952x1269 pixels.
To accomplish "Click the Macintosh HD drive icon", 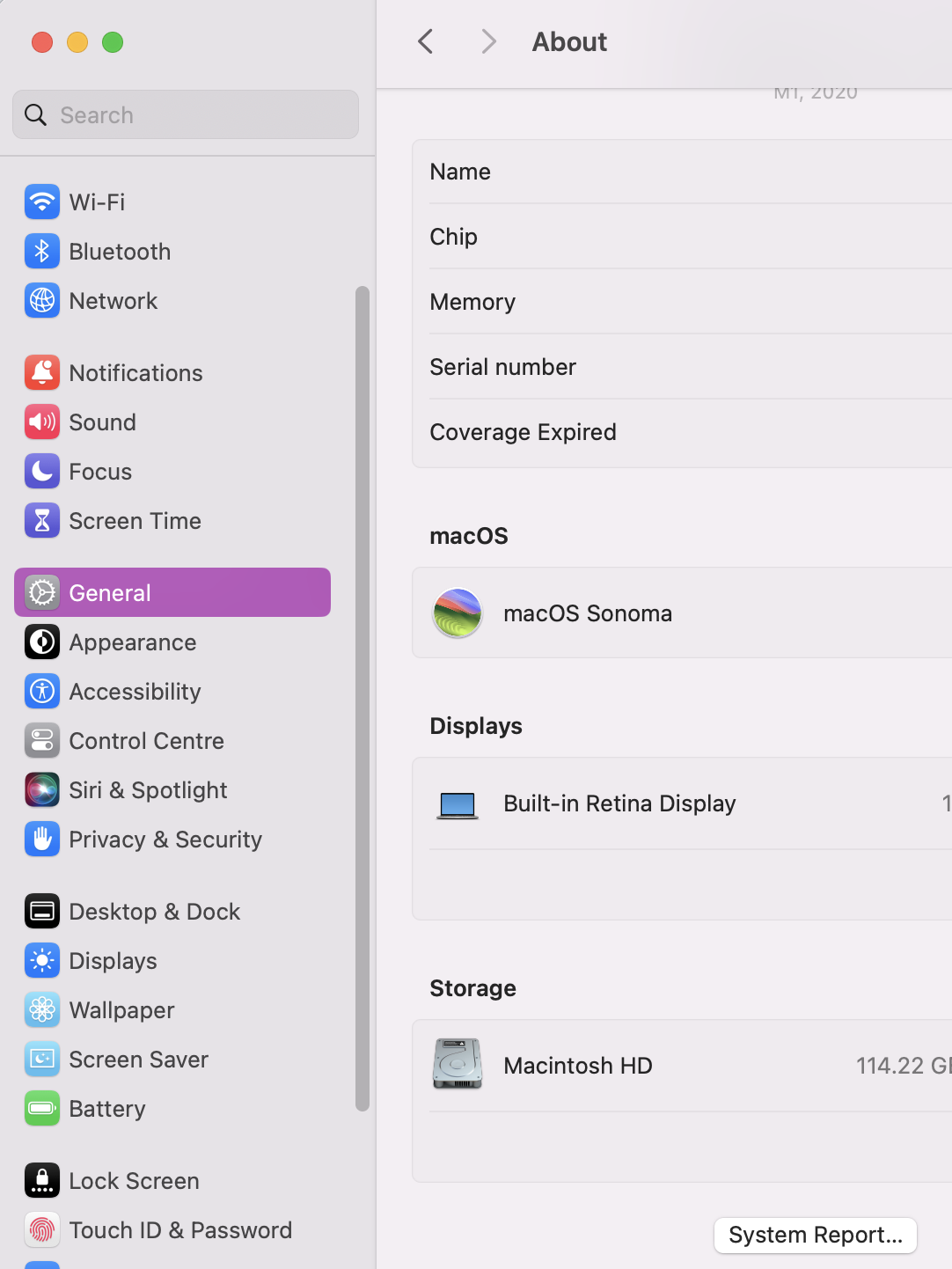I will coord(458,1064).
